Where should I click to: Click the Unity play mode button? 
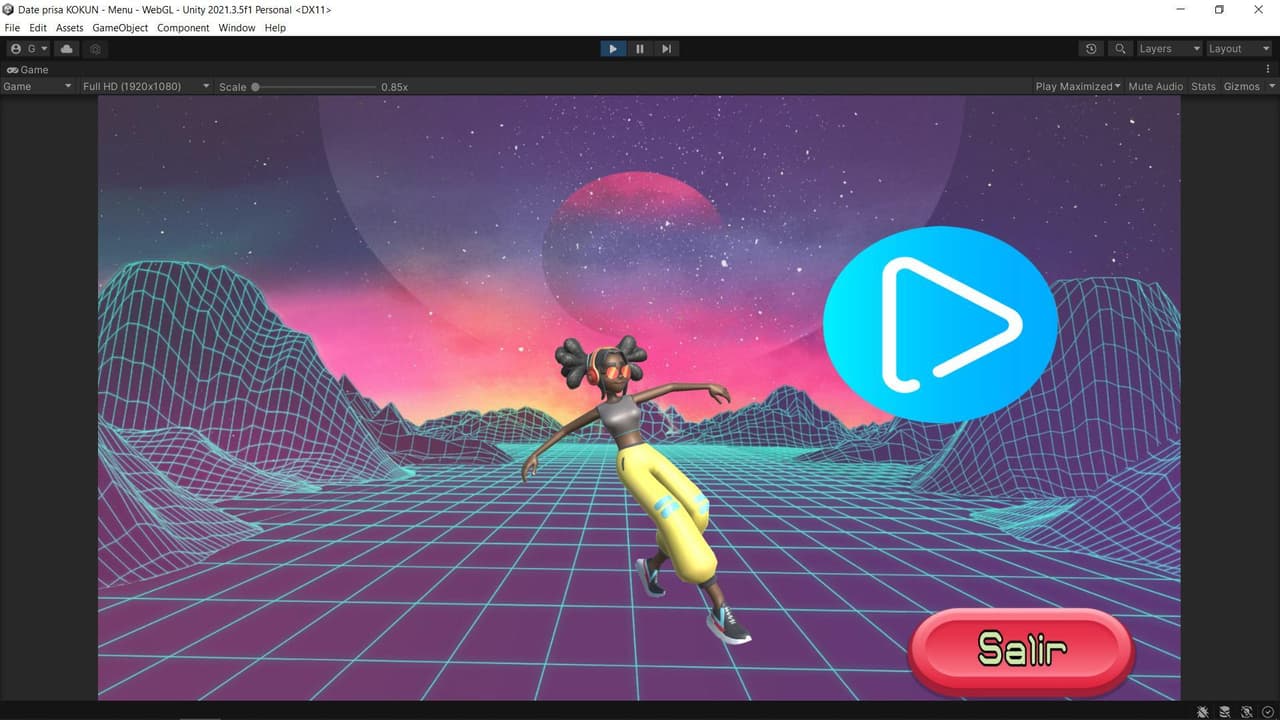(613, 48)
